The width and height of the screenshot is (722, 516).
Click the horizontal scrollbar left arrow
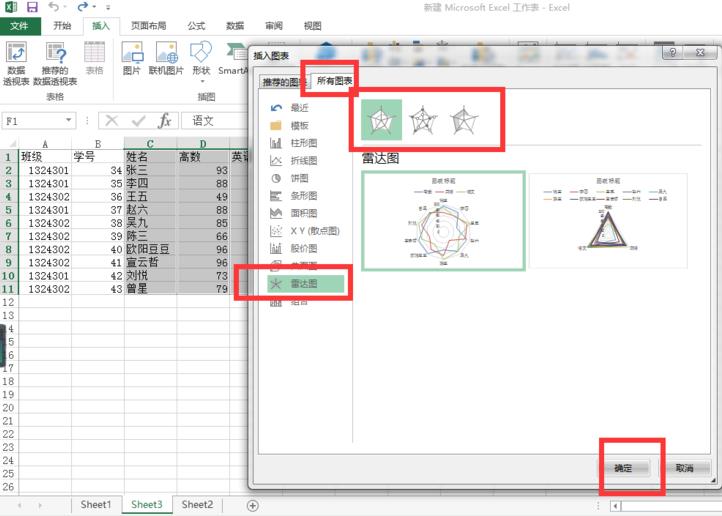coord(616,506)
